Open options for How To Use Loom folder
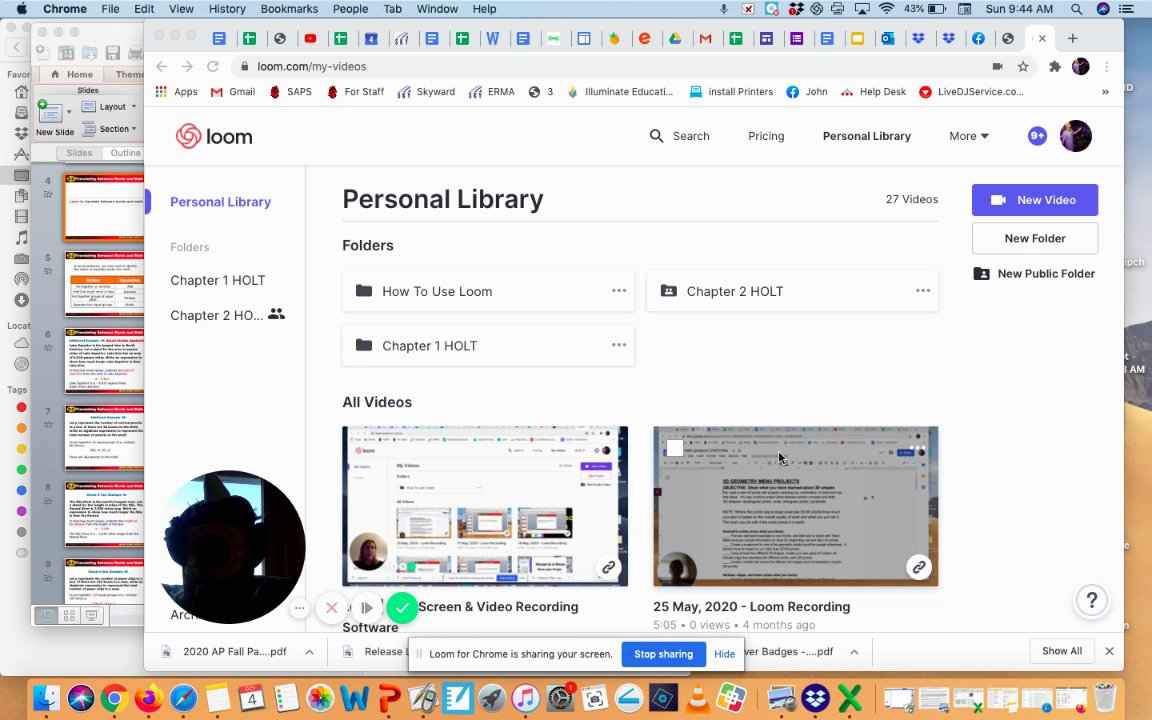Screen dimensions: 1152x720 (x=619, y=291)
